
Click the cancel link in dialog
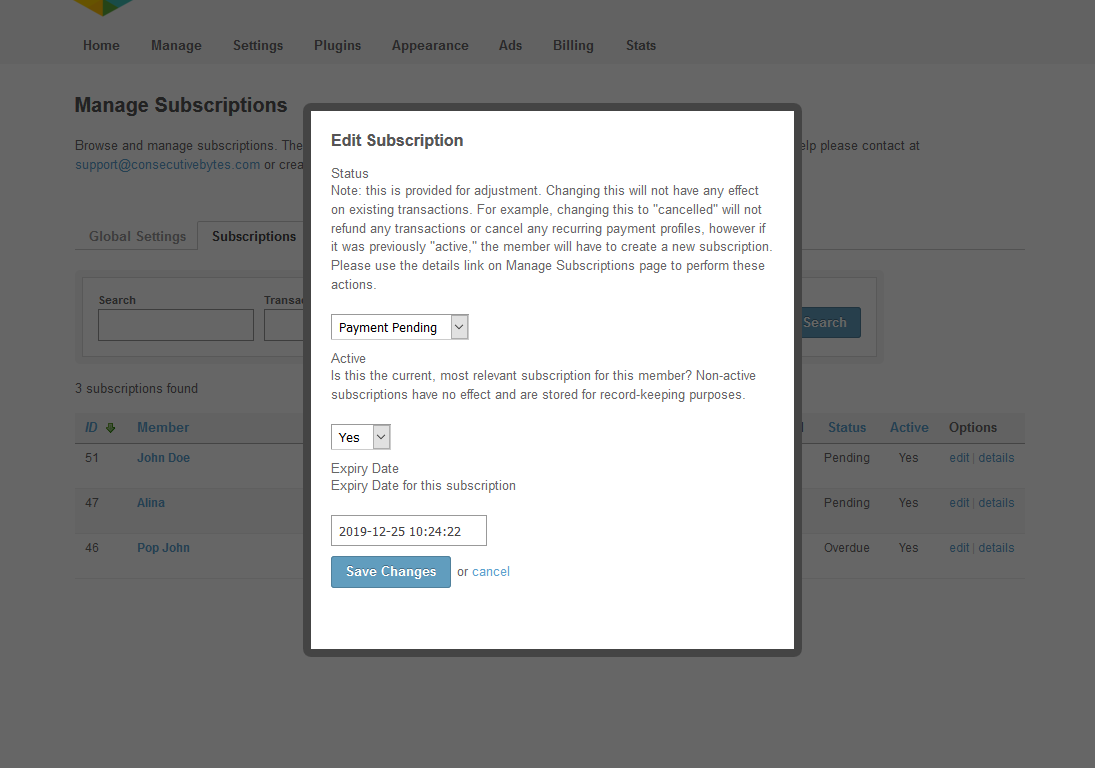tap(491, 572)
